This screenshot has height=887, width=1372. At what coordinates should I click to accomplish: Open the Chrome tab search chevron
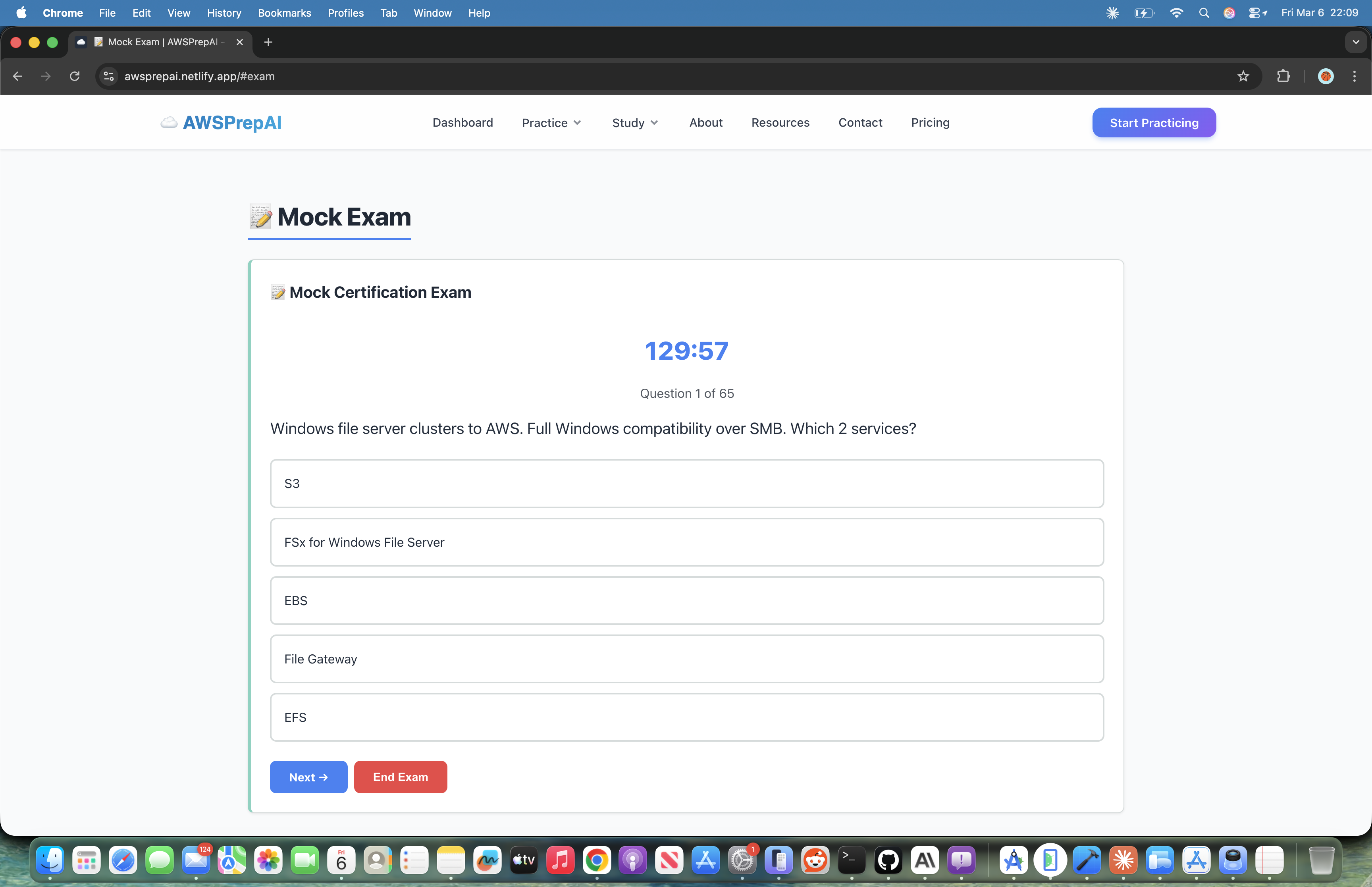[1356, 41]
